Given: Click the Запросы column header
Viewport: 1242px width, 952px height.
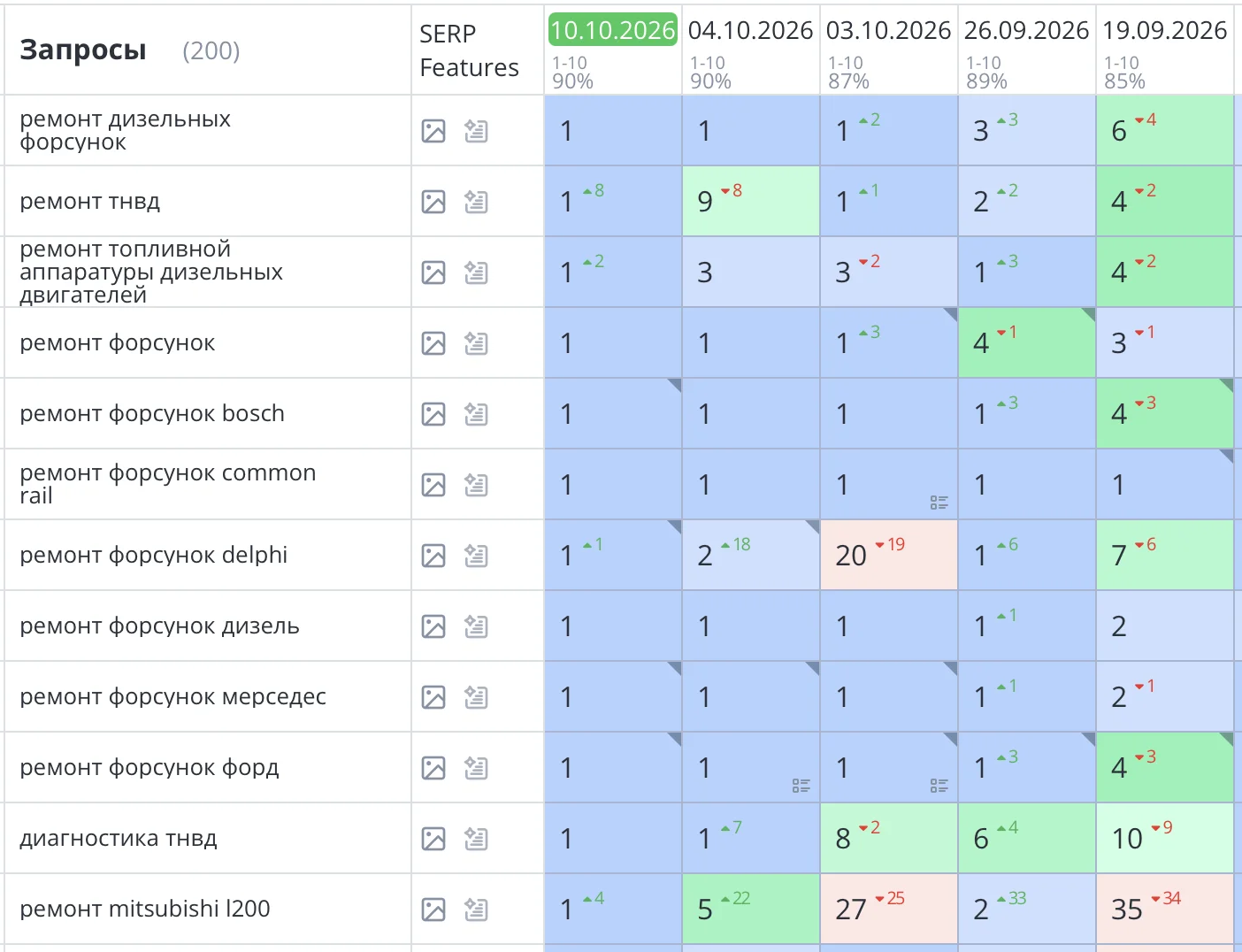Looking at the screenshot, I should point(83,50).
